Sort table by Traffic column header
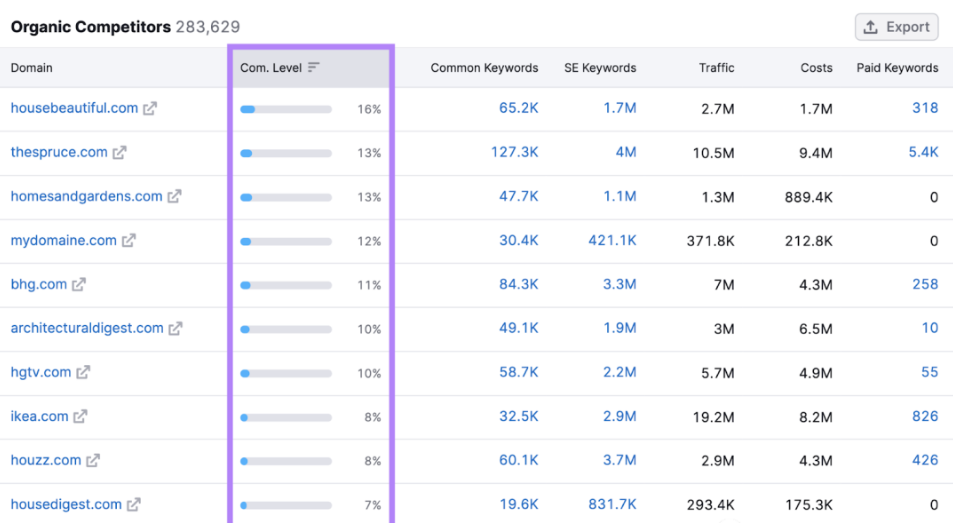The image size is (953, 523). click(x=716, y=68)
